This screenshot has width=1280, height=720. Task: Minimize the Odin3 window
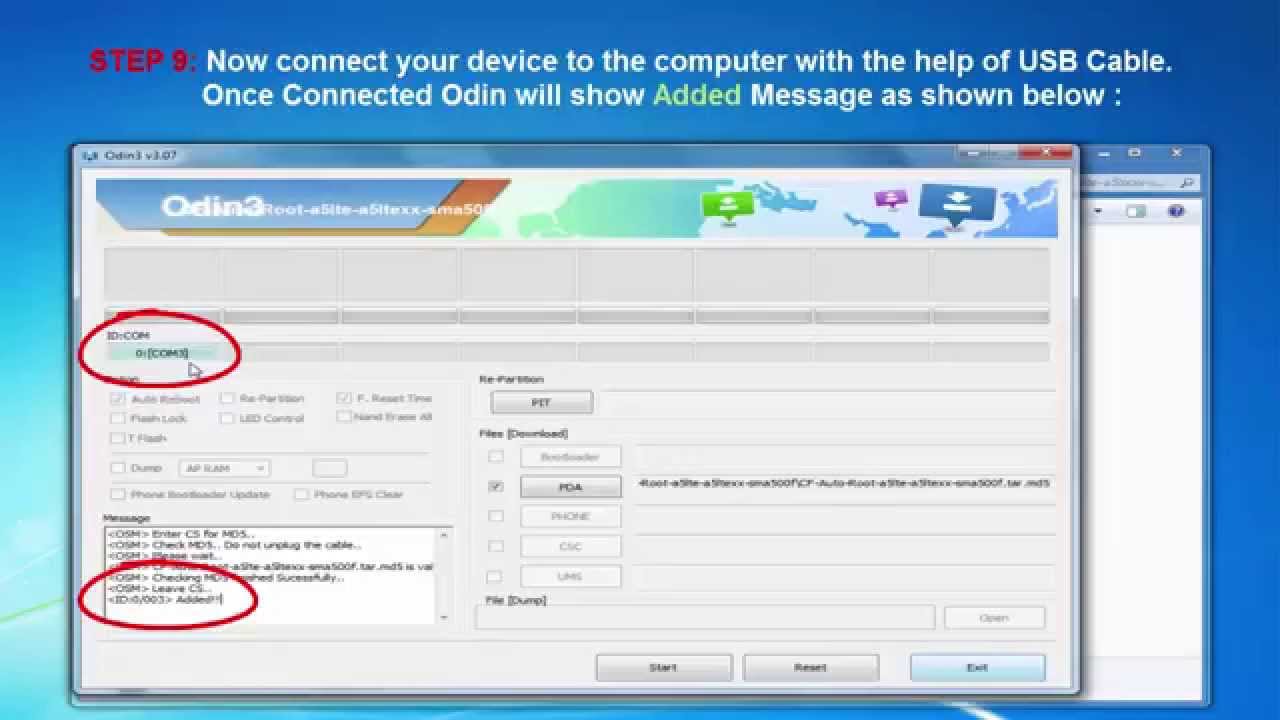973,154
